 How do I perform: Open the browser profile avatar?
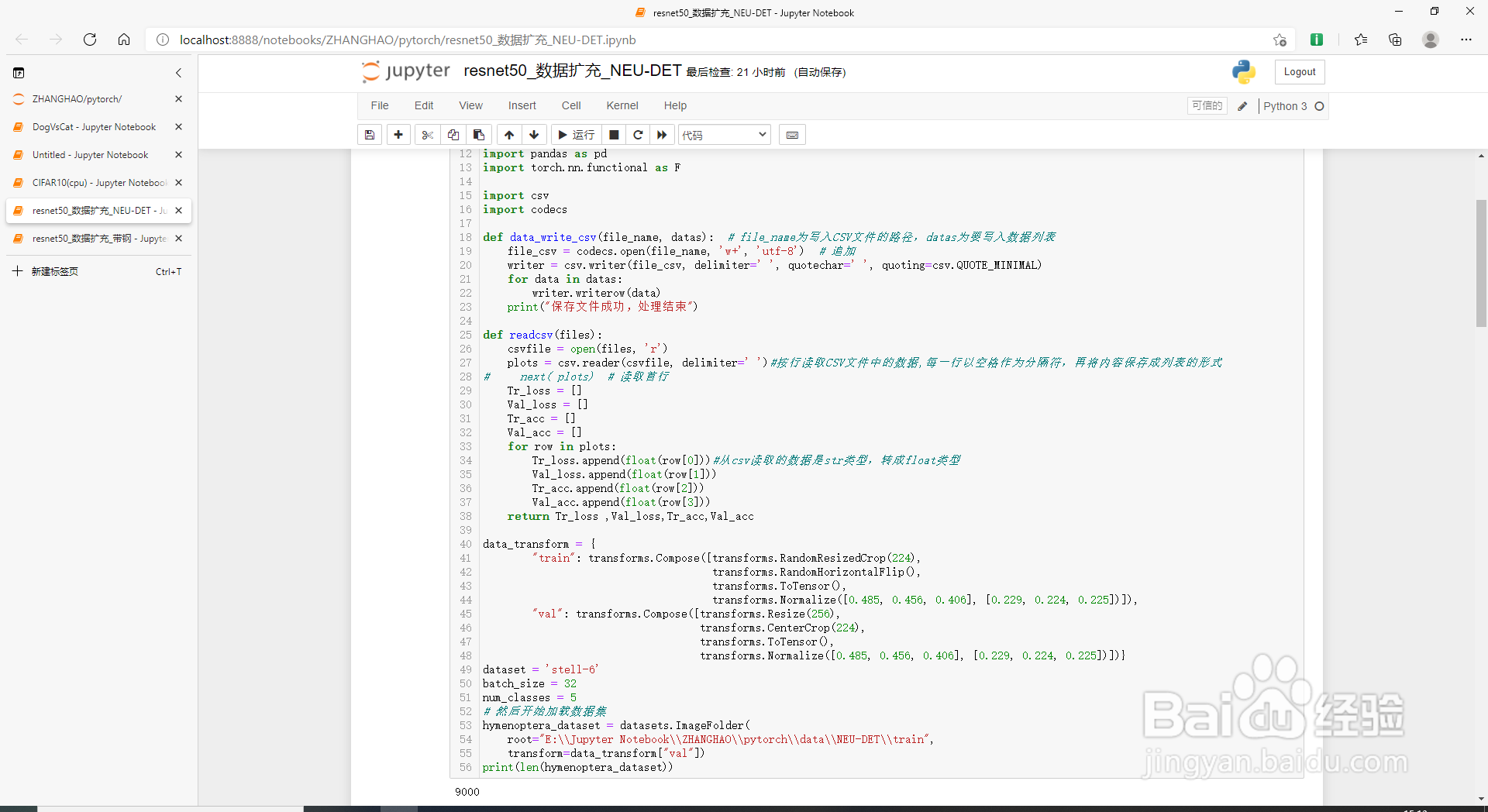point(1431,40)
